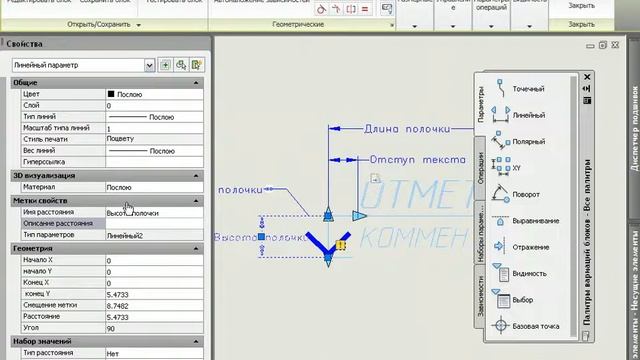640x360 pixels.
Task: Click the Слой value 0
Action: [x=154, y=106]
